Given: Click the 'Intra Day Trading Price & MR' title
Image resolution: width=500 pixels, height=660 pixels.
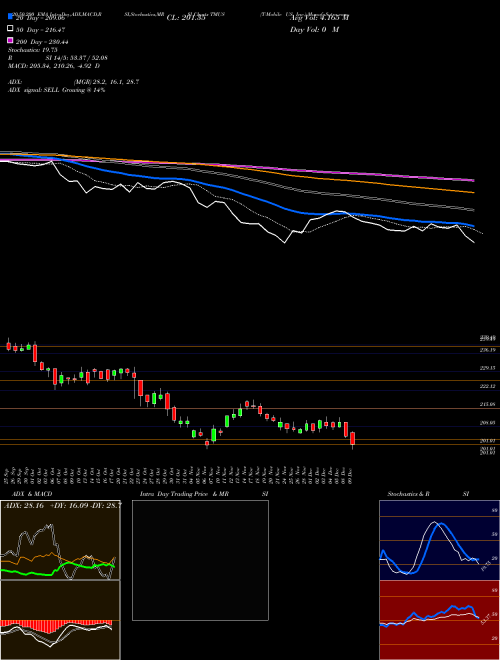Looking at the screenshot, I should click(x=184, y=494).
